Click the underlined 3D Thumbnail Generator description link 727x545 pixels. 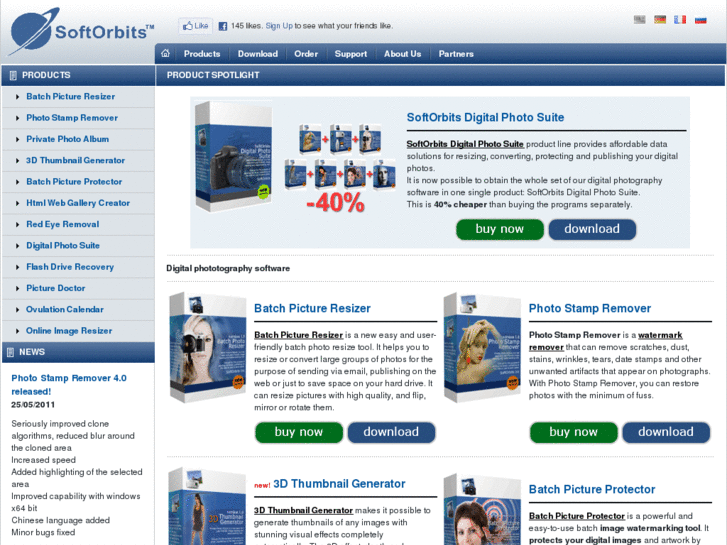point(304,511)
